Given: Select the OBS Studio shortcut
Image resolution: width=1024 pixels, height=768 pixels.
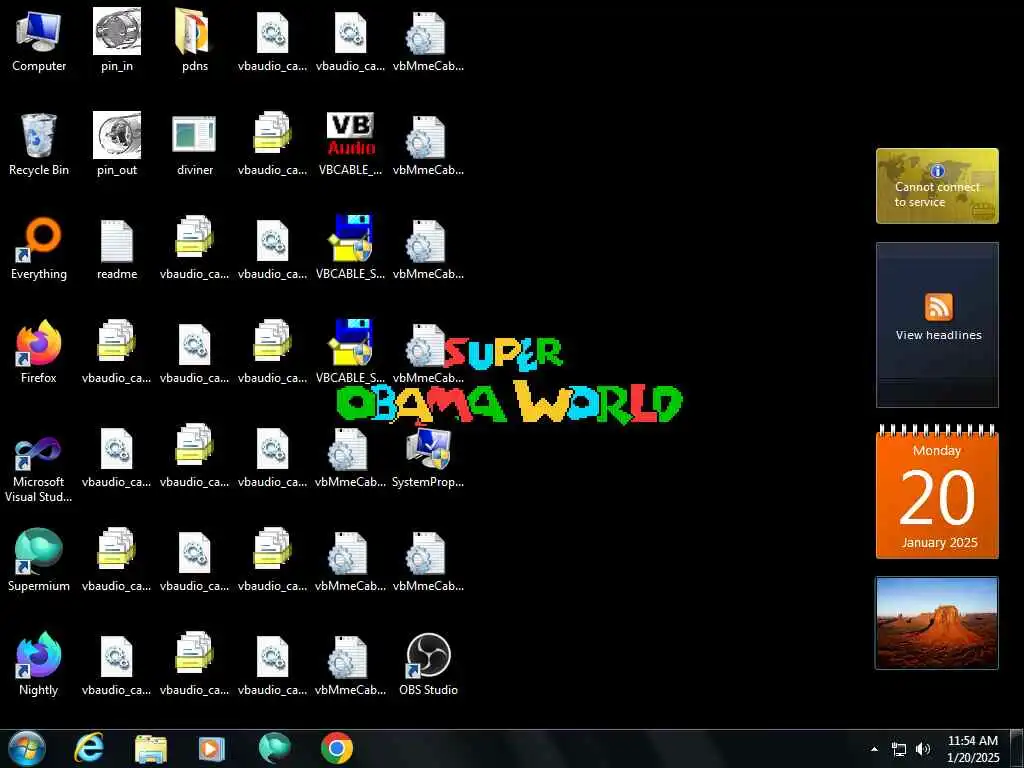Looking at the screenshot, I should pos(428,665).
